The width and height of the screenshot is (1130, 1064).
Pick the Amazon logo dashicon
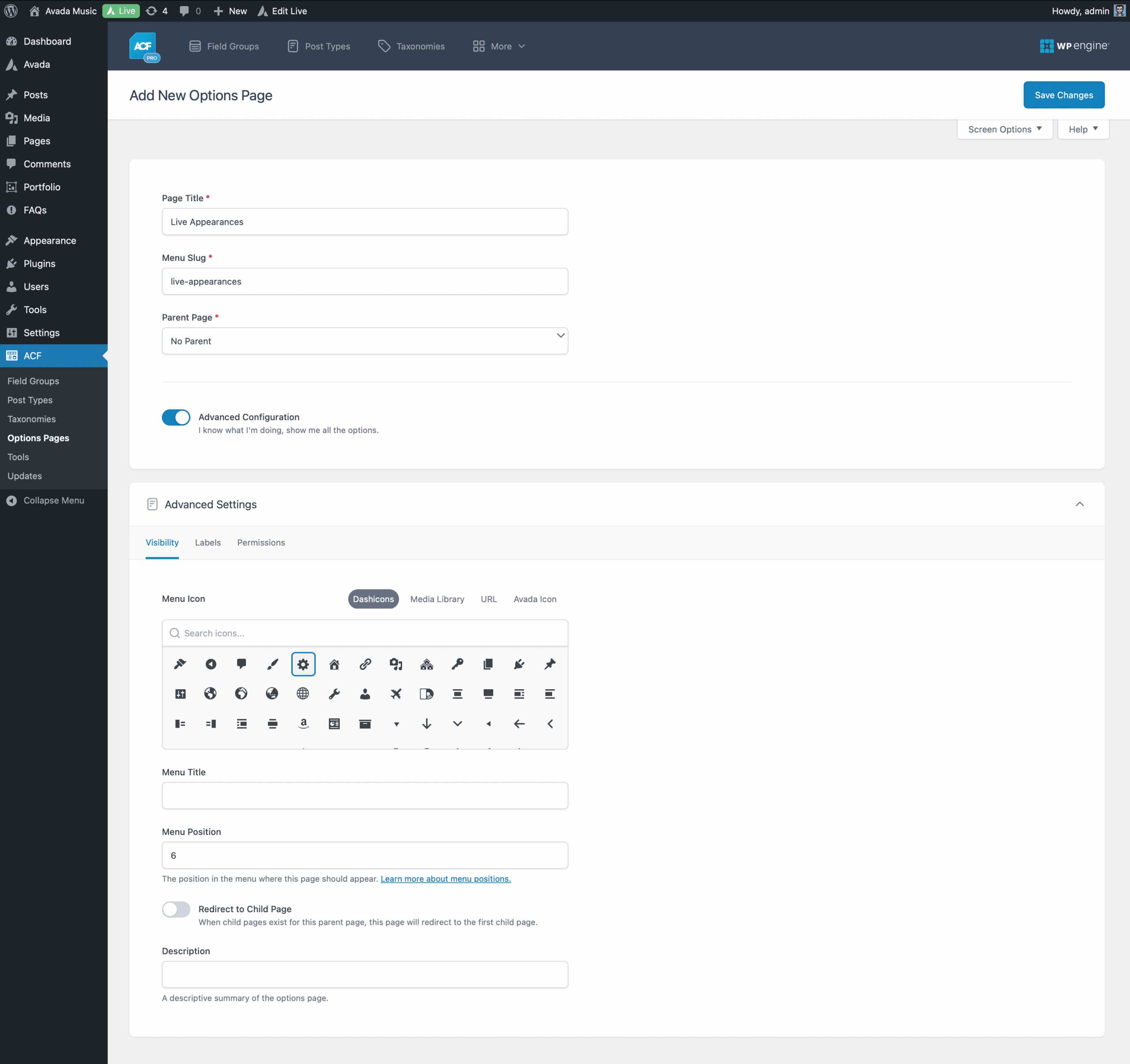pyautogui.click(x=304, y=723)
